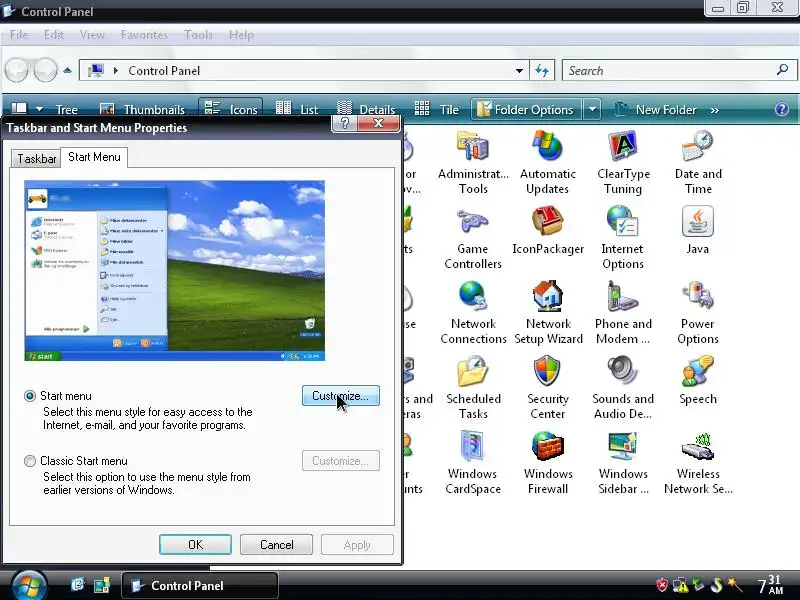
Task: Click the help icon in toolbar
Action: tap(781, 109)
